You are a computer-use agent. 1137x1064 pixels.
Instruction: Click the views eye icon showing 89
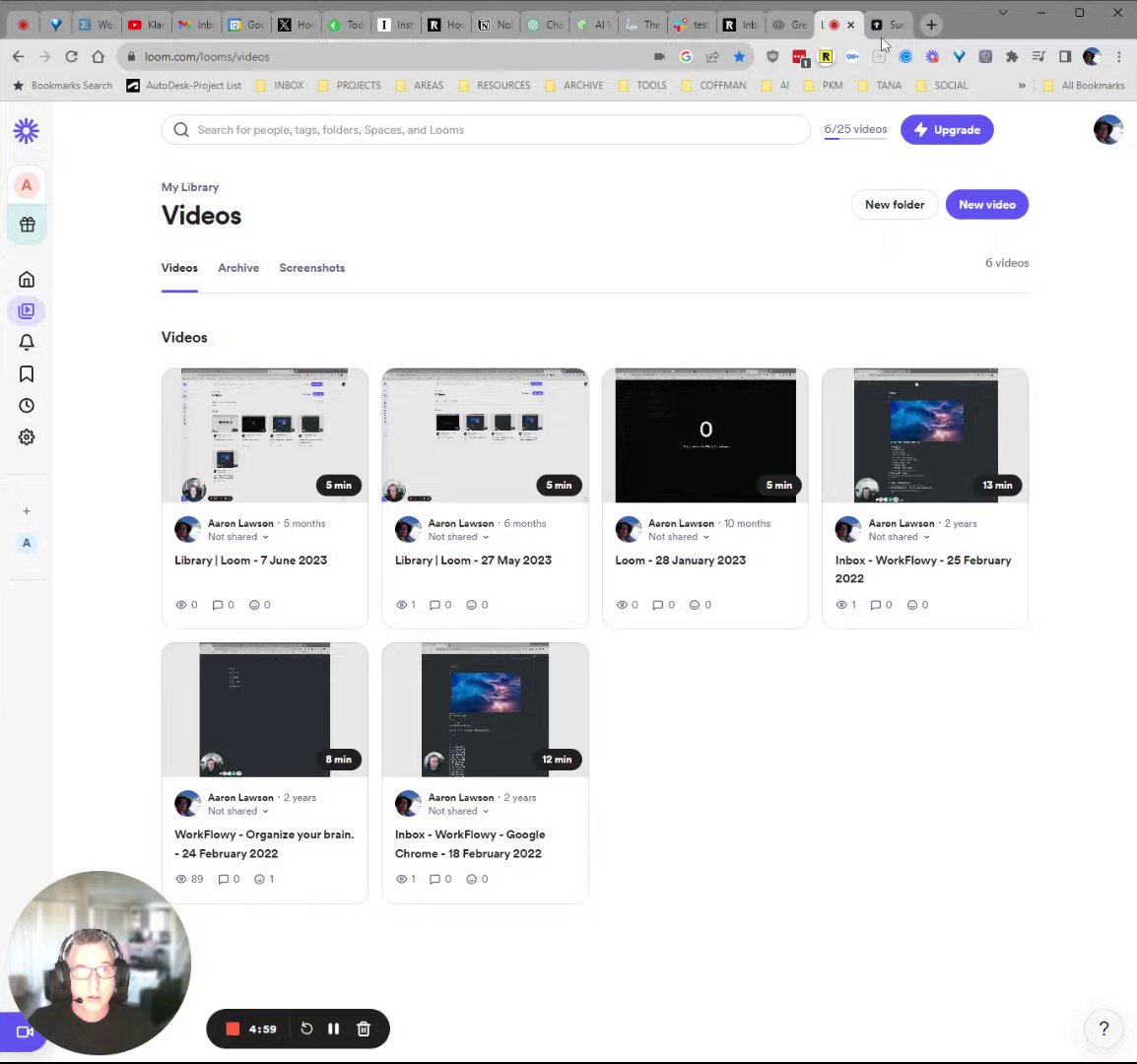pyautogui.click(x=181, y=879)
